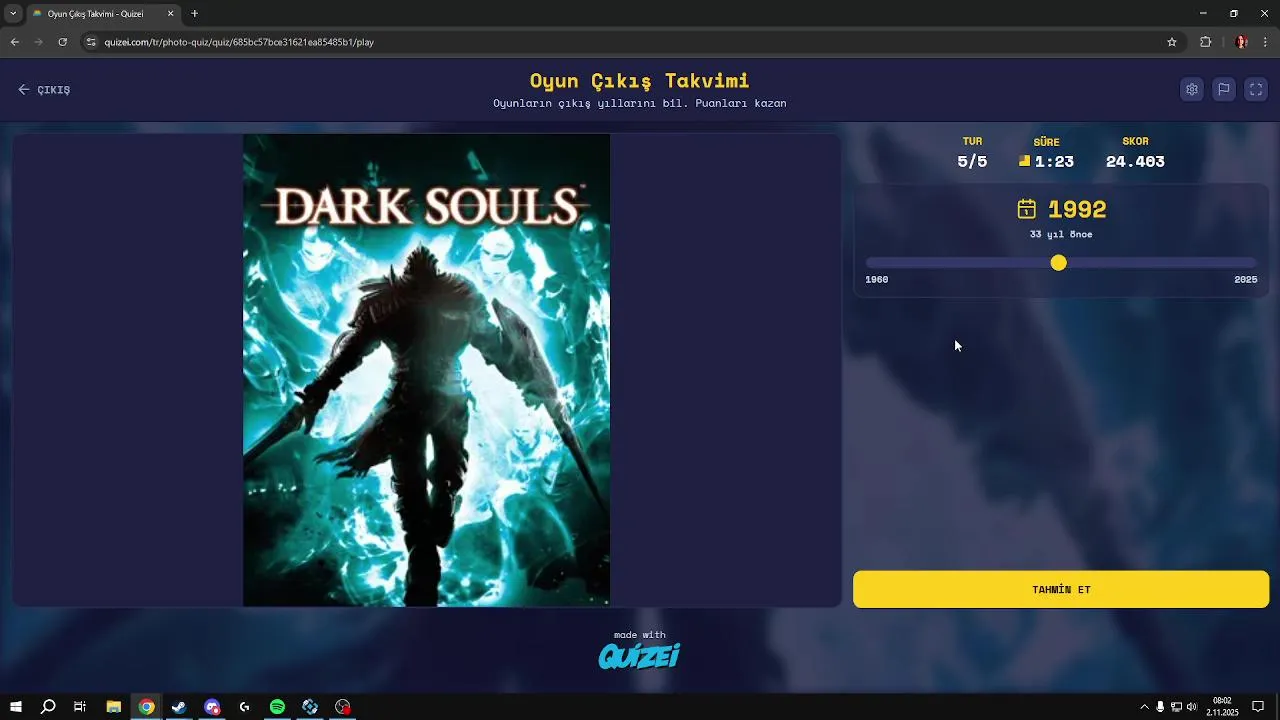Viewport: 1280px width, 720px height.
Task: Open Windows taskbar search
Action: point(48,707)
